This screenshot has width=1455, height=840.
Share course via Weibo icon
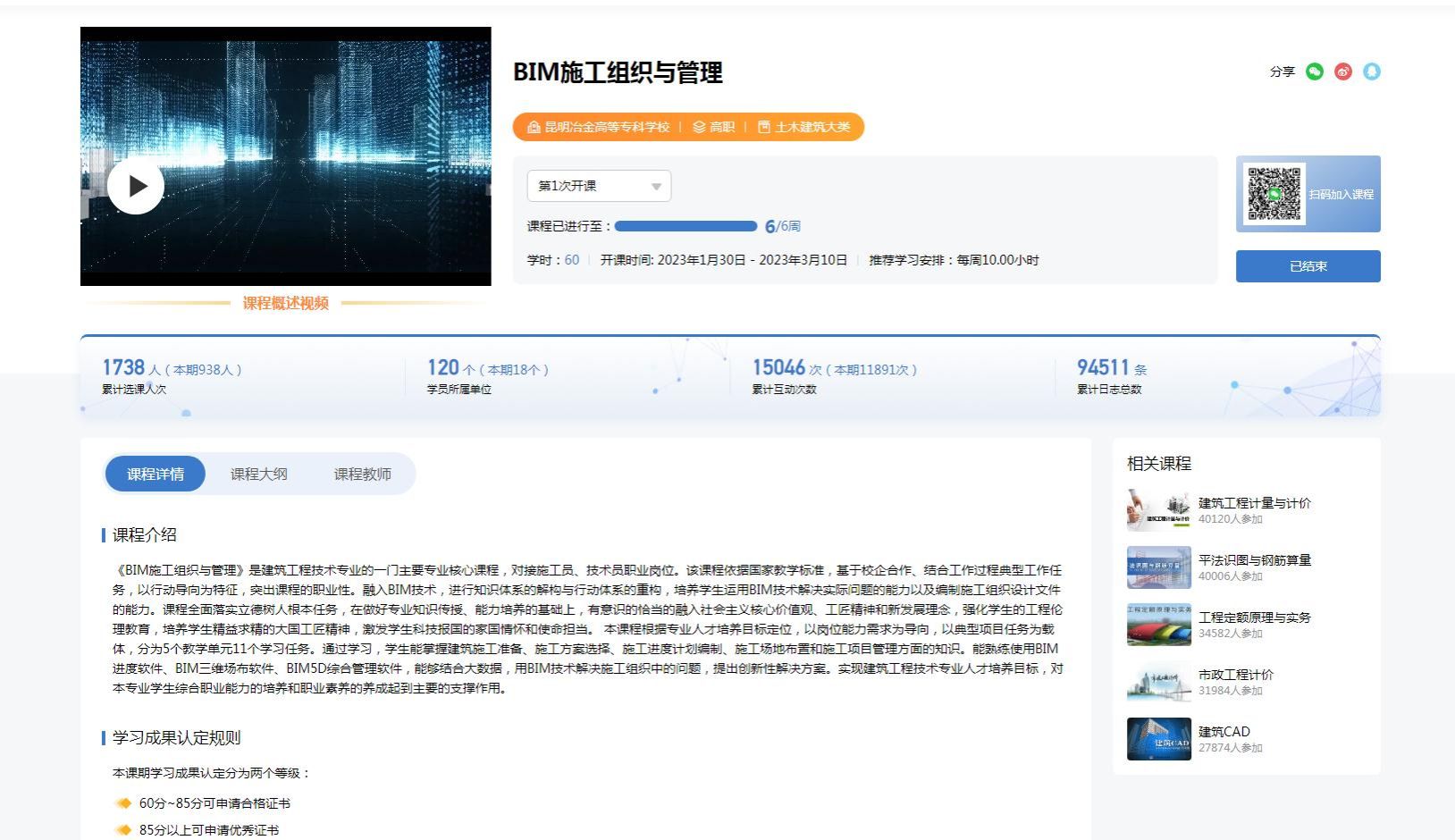tap(1342, 71)
